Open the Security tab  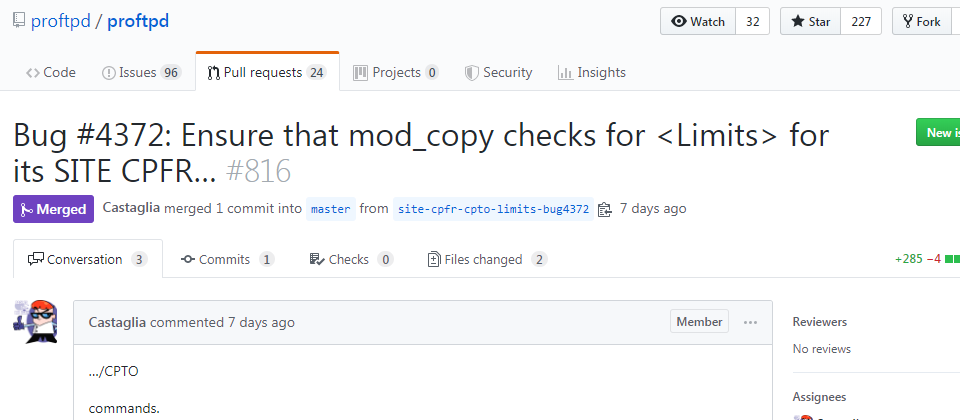point(498,72)
